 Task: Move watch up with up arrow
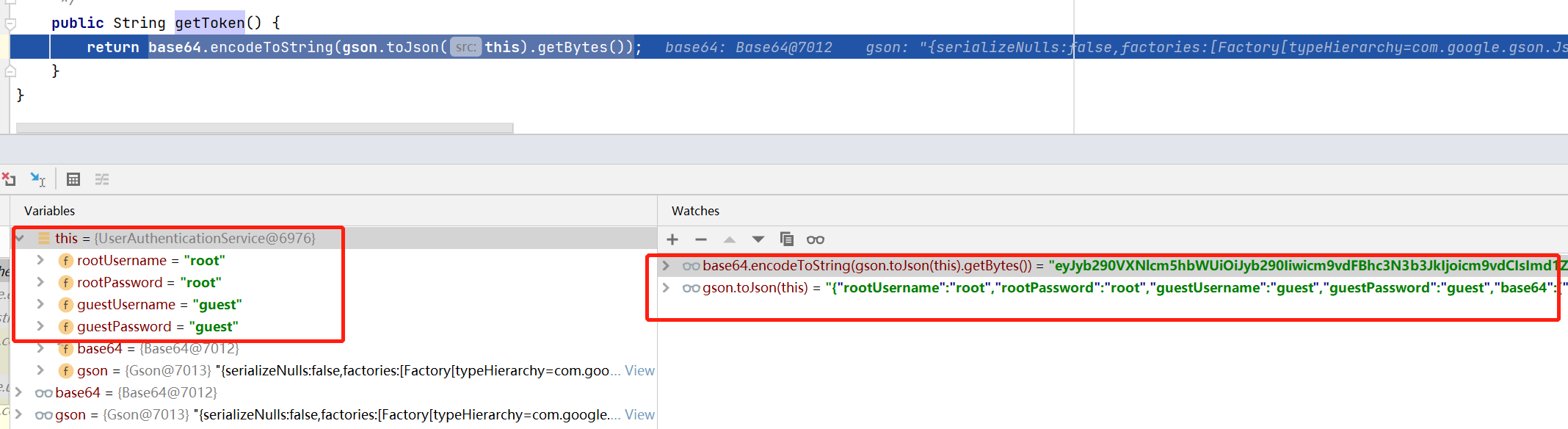[x=730, y=239]
